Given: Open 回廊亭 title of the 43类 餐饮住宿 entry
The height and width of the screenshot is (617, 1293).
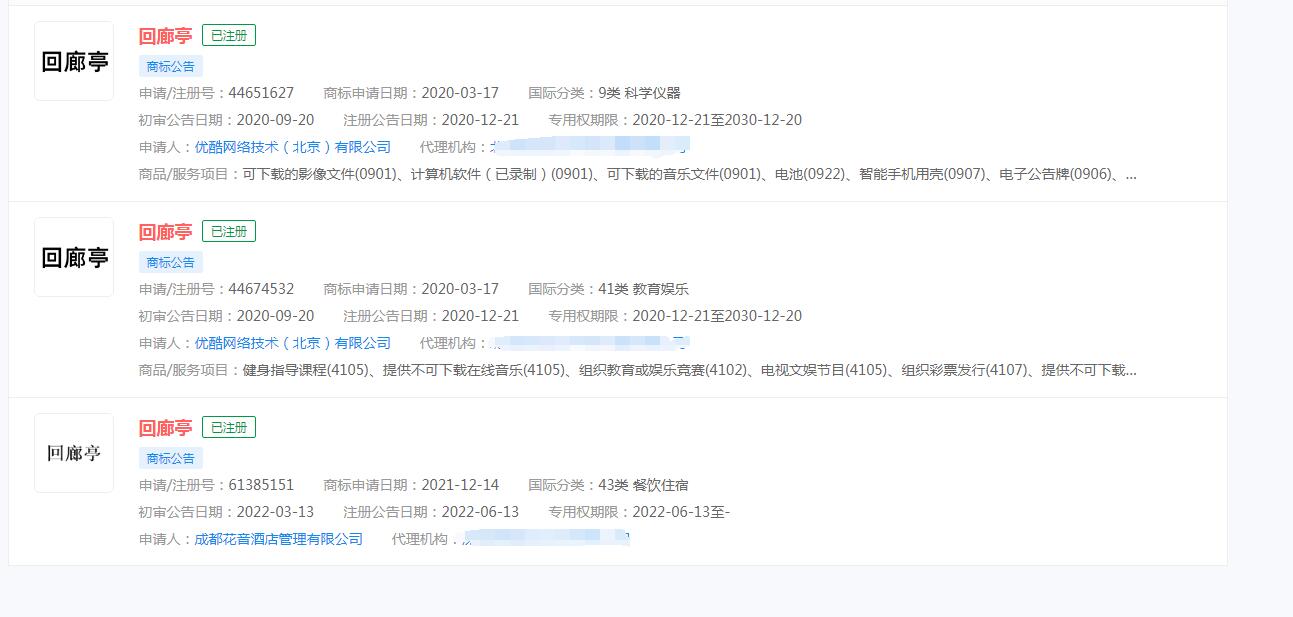Looking at the screenshot, I should (165, 428).
